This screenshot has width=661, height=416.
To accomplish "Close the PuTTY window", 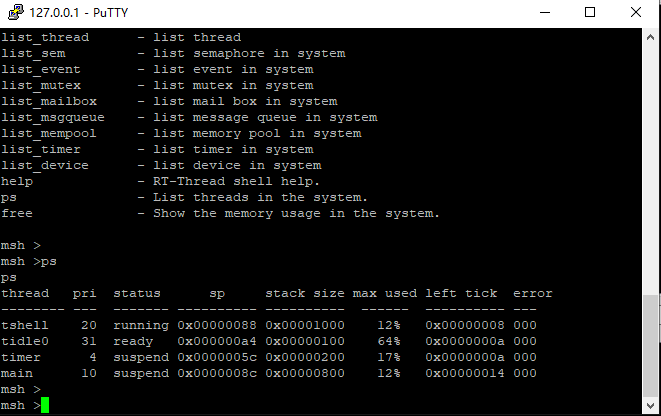I will [635, 12].
